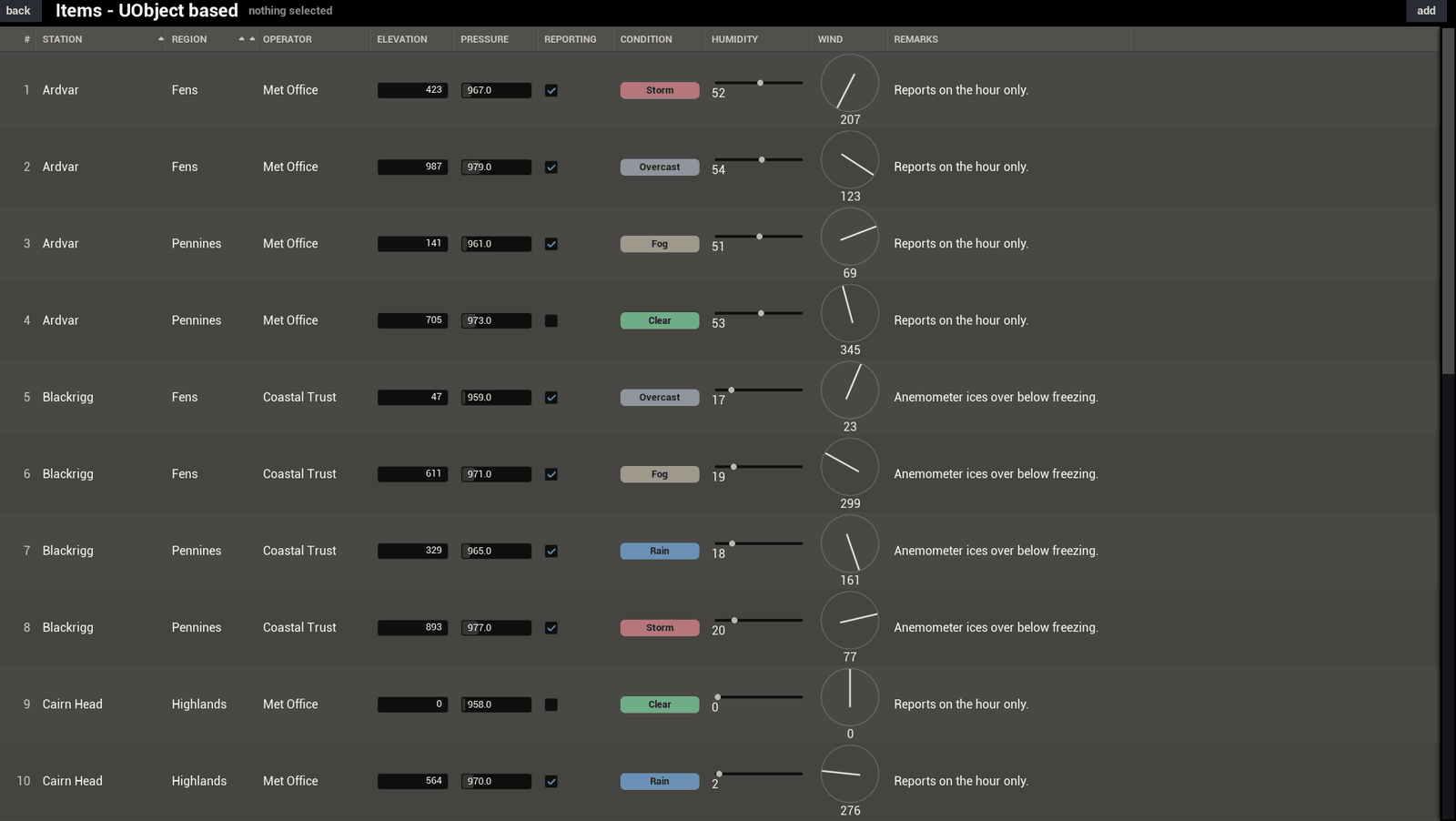Image resolution: width=1456 pixels, height=821 pixels.
Task: Click wind dial showing 23 in row 5
Action: pos(850,390)
